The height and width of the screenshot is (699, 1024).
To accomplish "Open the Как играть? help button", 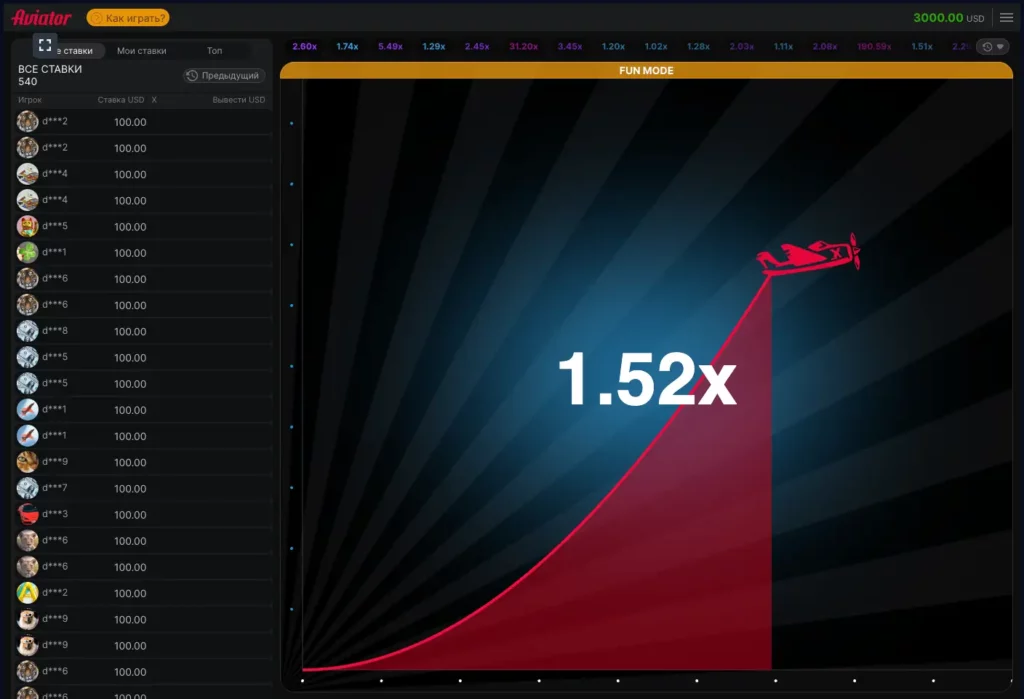I will 128,18.
